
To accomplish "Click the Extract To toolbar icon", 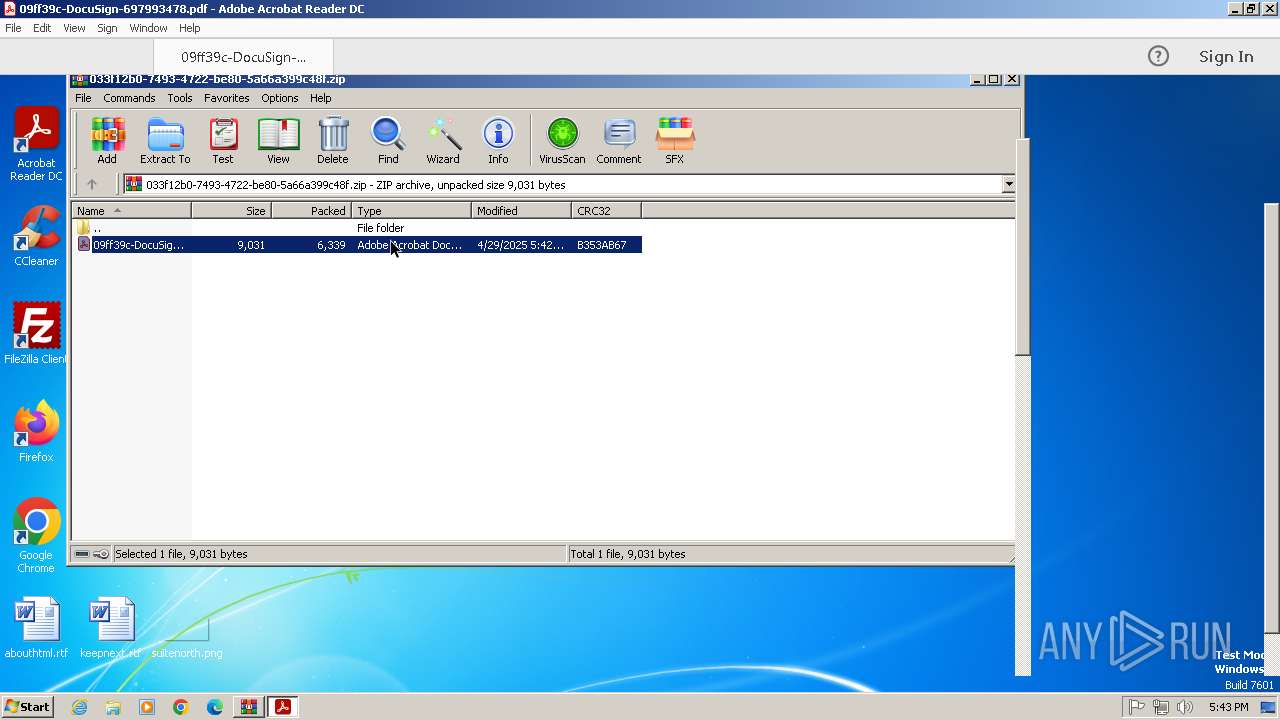I will point(165,140).
